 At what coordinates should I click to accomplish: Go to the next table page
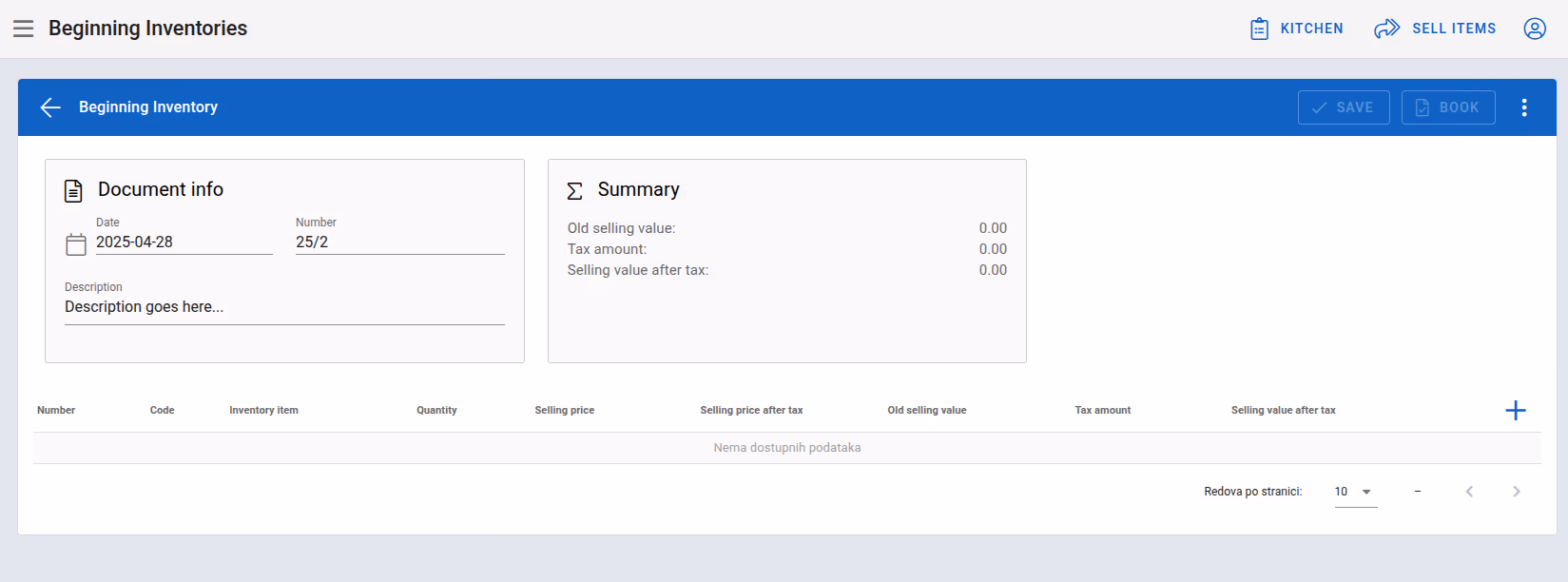1517,492
